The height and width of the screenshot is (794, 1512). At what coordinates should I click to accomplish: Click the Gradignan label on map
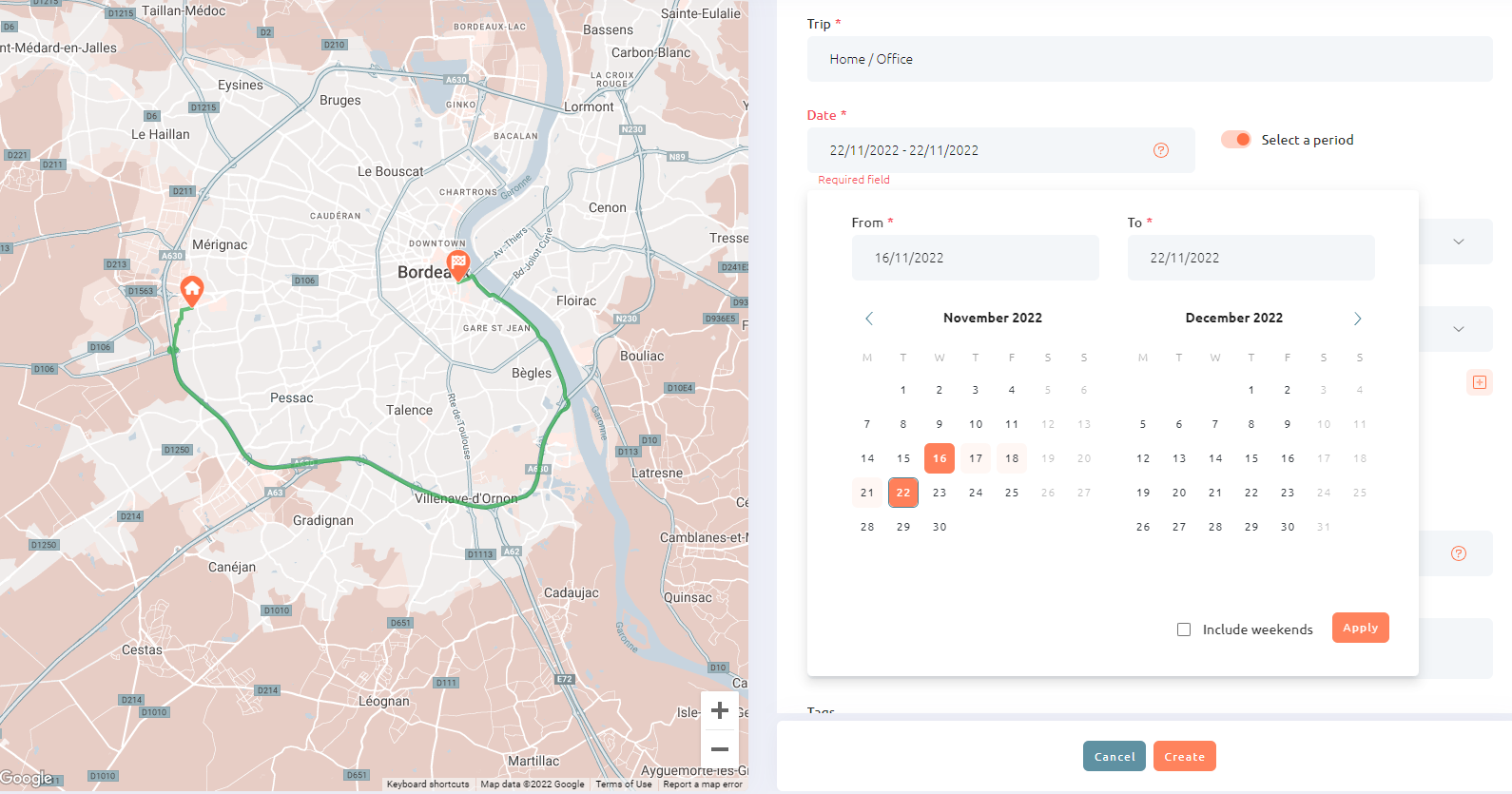click(x=323, y=520)
